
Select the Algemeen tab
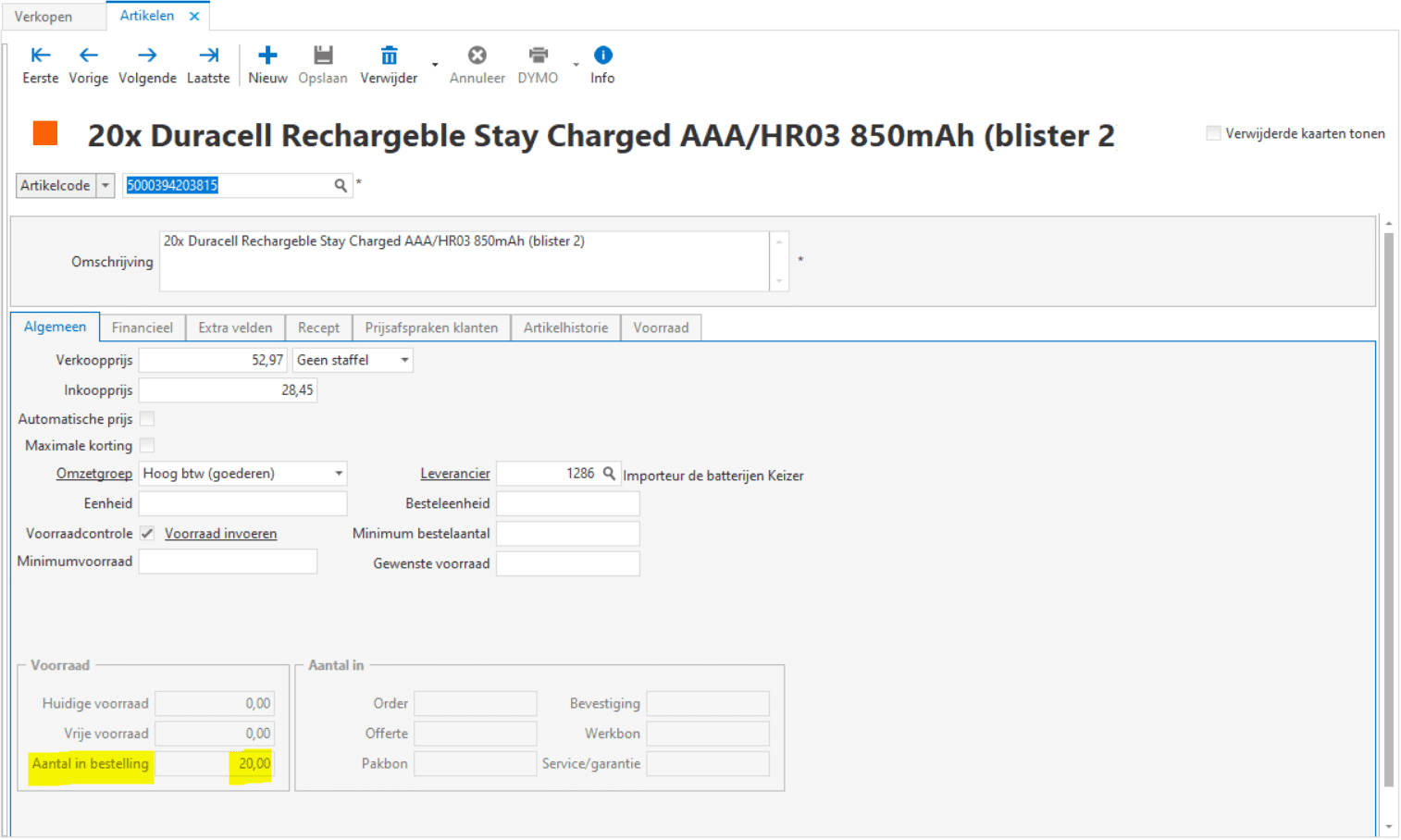(x=55, y=327)
